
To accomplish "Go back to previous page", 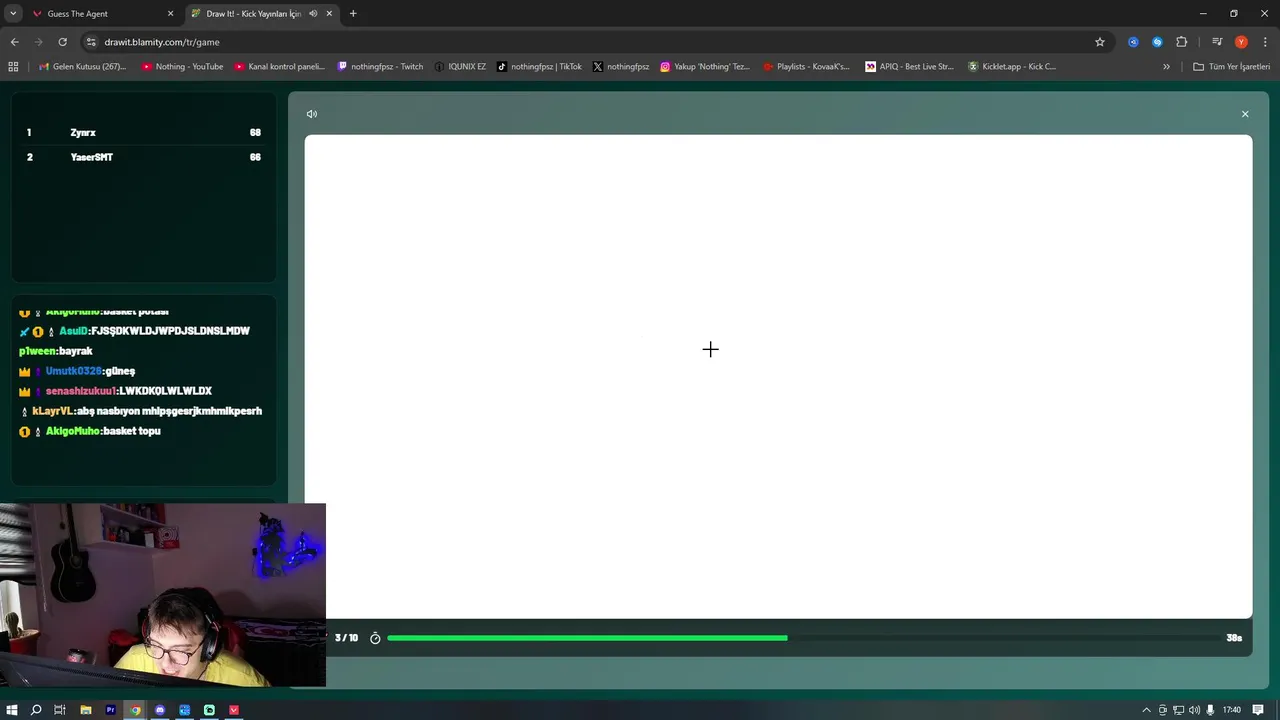I will coord(14,42).
